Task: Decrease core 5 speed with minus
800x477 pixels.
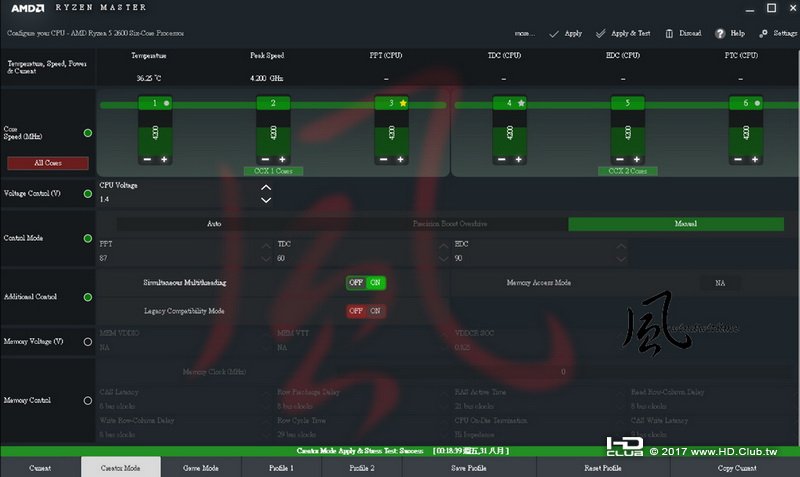Action: [619, 160]
